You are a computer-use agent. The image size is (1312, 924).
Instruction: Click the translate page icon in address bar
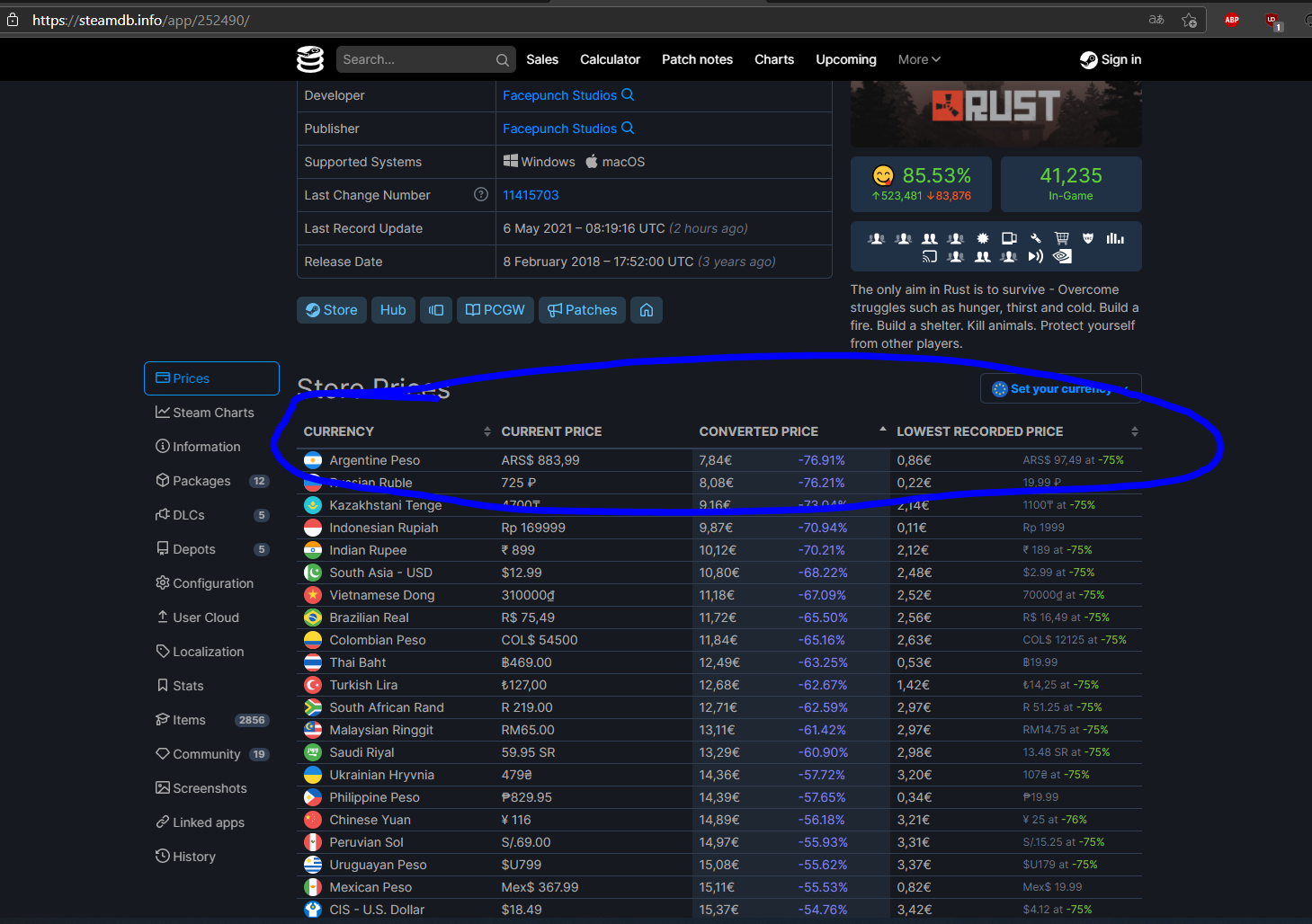coord(1156,20)
